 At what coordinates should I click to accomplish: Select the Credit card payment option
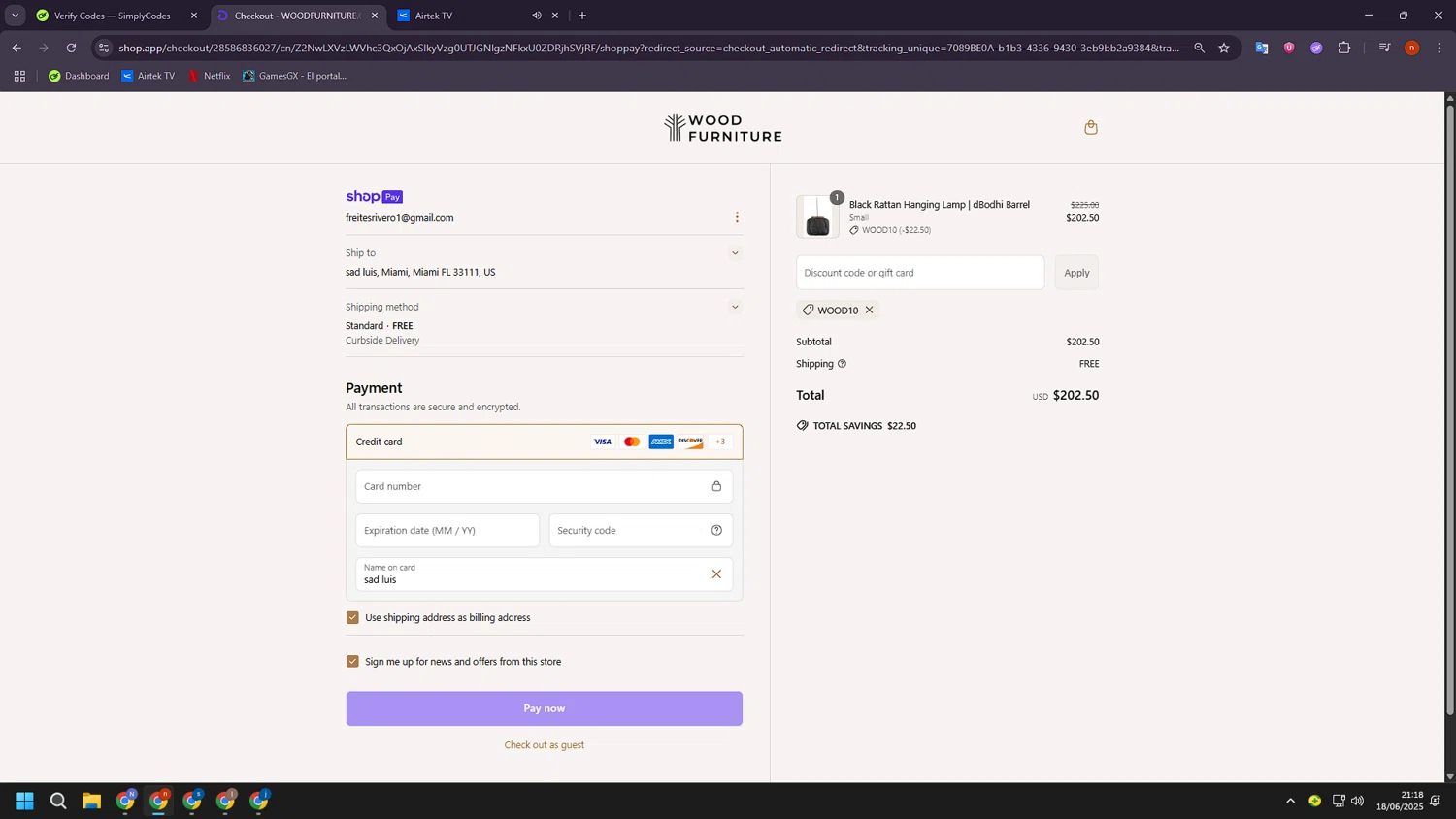[x=545, y=442]
